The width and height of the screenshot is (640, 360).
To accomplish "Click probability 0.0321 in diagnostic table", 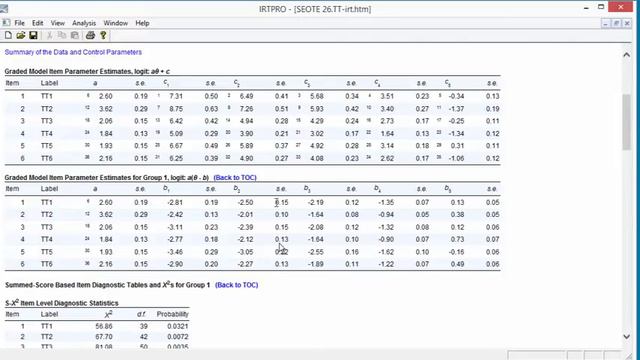I will (x=178, y=327).
